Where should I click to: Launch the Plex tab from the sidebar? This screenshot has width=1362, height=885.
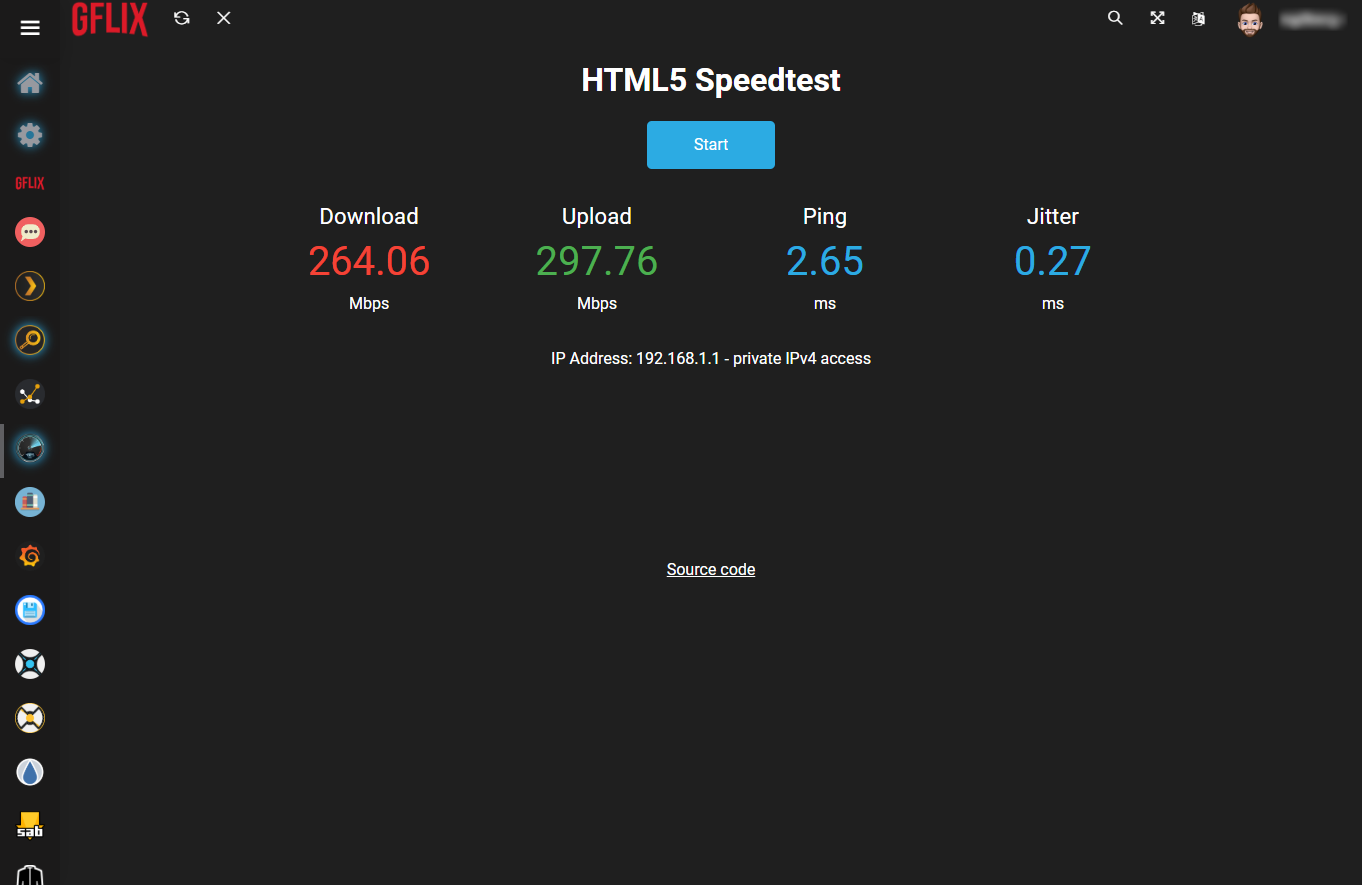tap(30, 287)
